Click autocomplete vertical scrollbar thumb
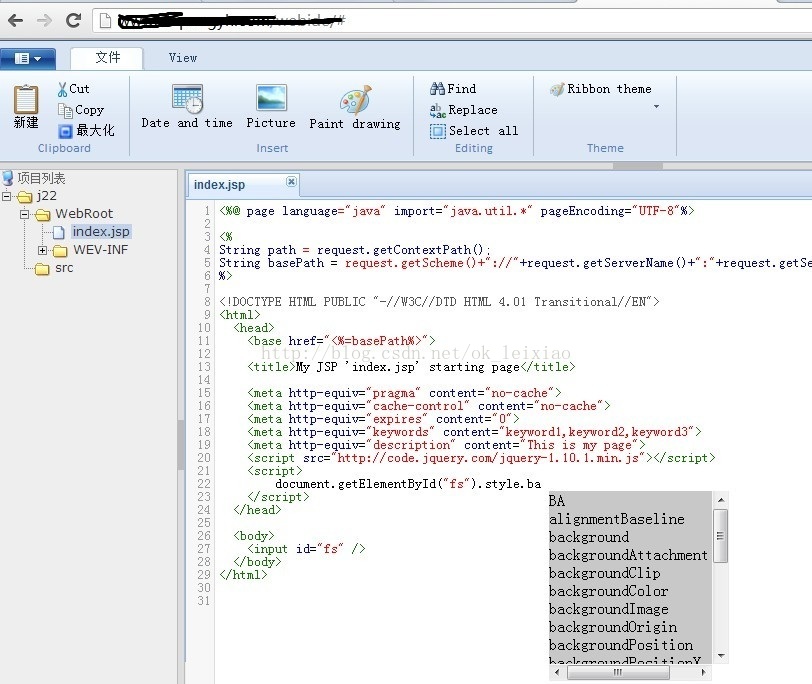The image size is (812, 684). point(720,536)
